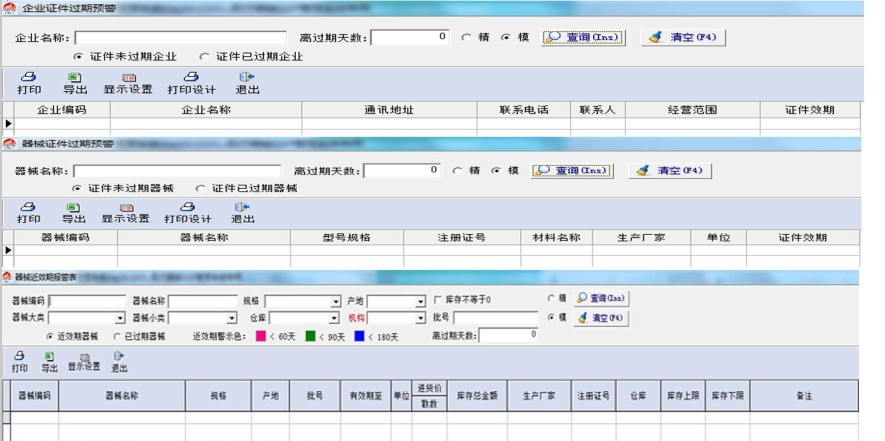Click the pink <60天 warning color swatch
885x441 pixels.
[x=261, y=336]
